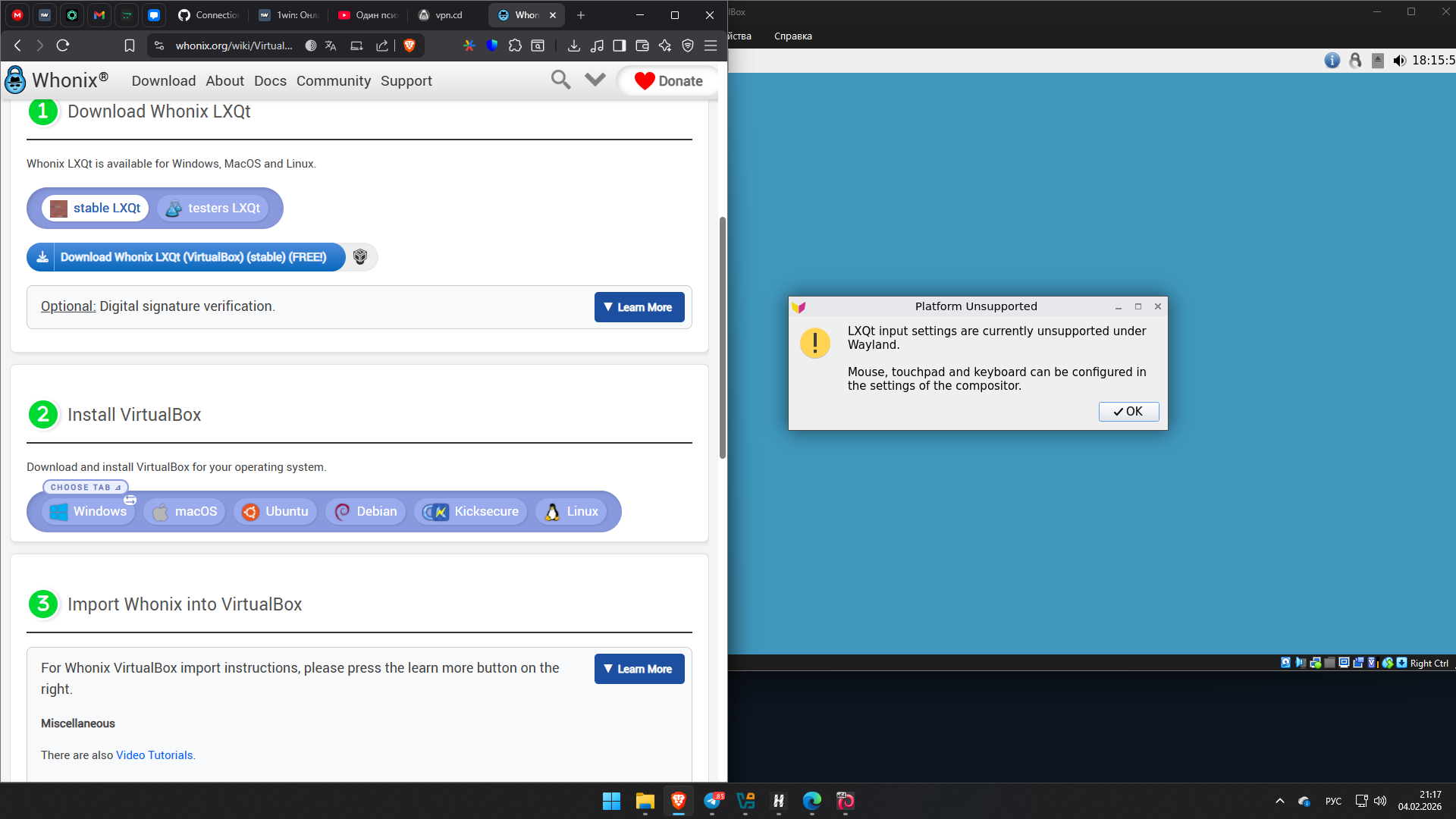This screenshot has width=1456, height=819.
Task: Open Windows Start button on taskbar
Action: coord(611,801)
